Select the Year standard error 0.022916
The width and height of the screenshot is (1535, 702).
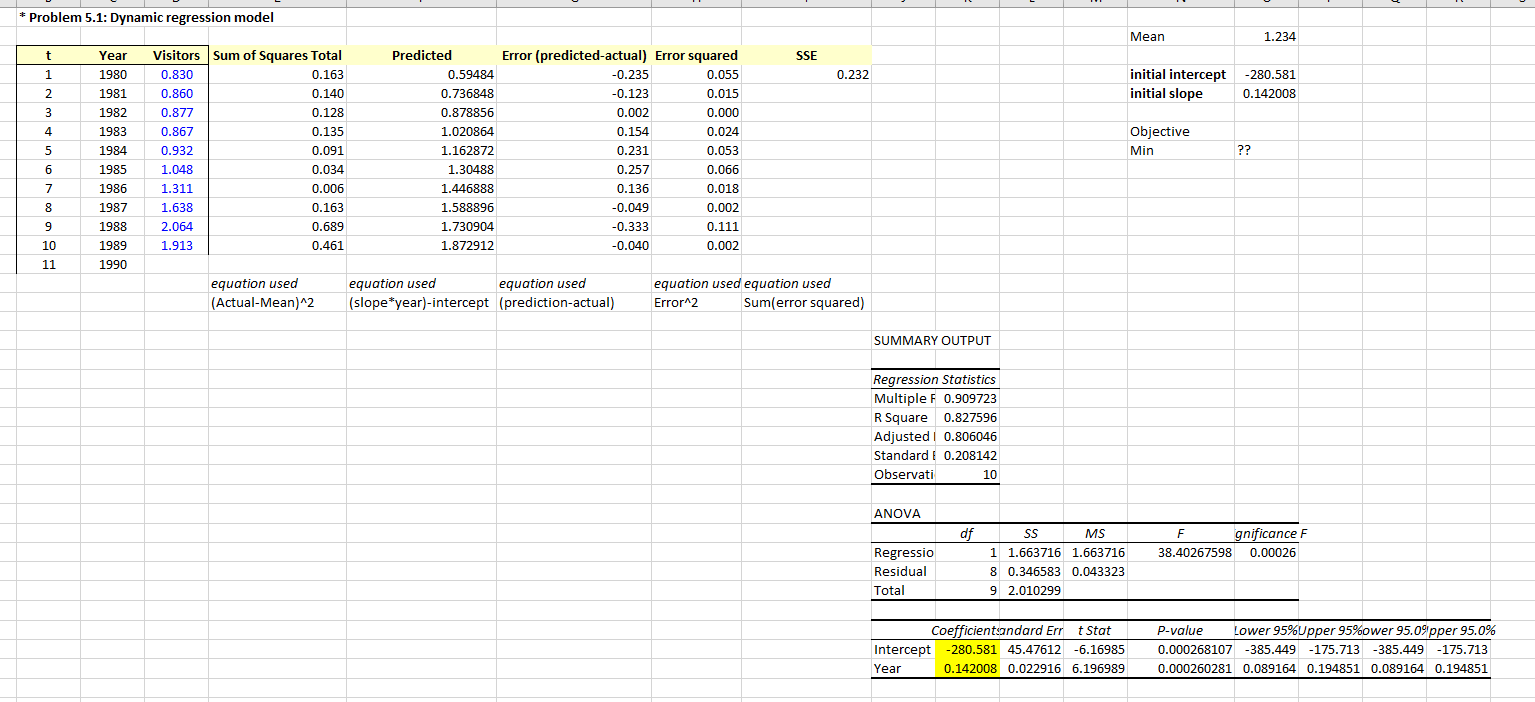pyautogui.click(x=1034, y=669)
